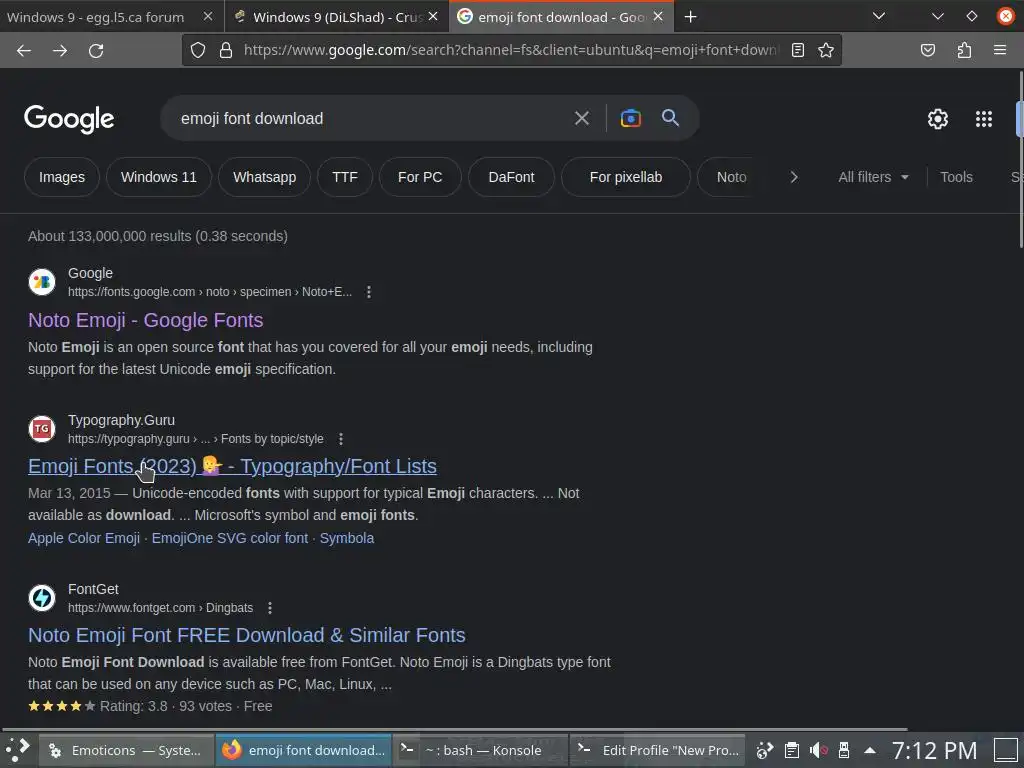Open removable device notifier tray icon

tap(844, 750)
